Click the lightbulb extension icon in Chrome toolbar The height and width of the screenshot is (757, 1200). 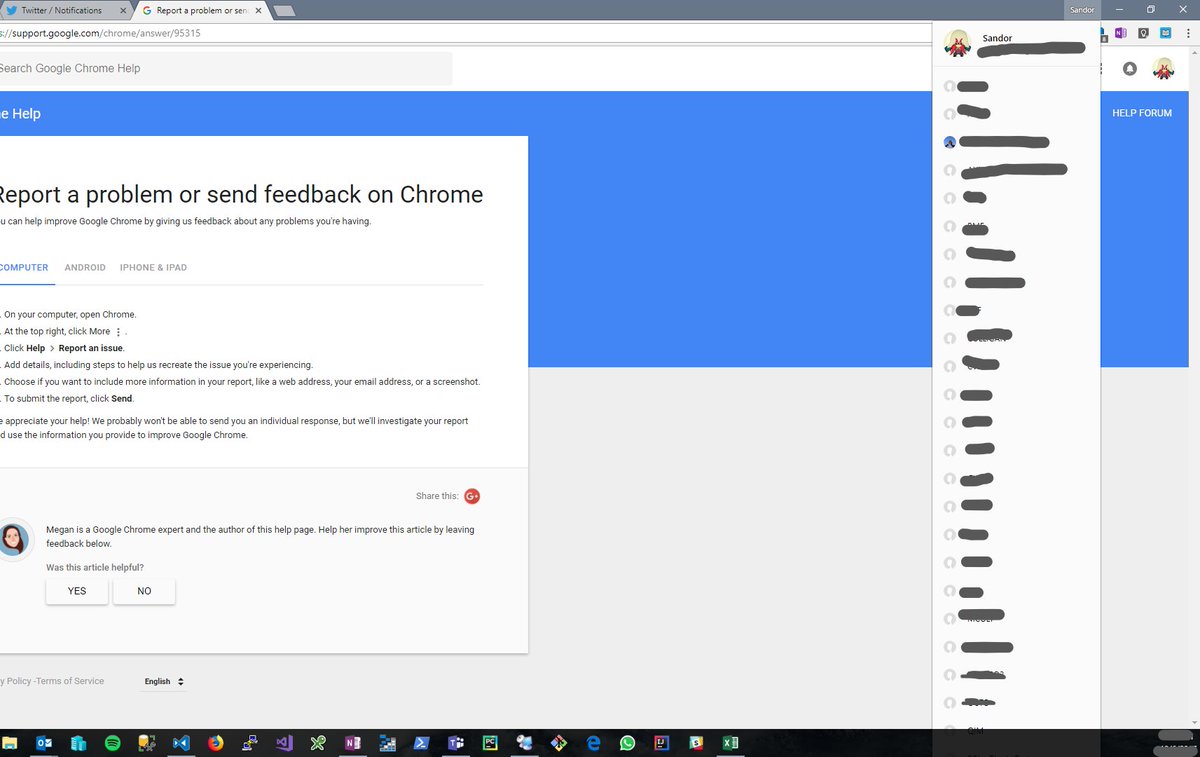[1143, 33]
